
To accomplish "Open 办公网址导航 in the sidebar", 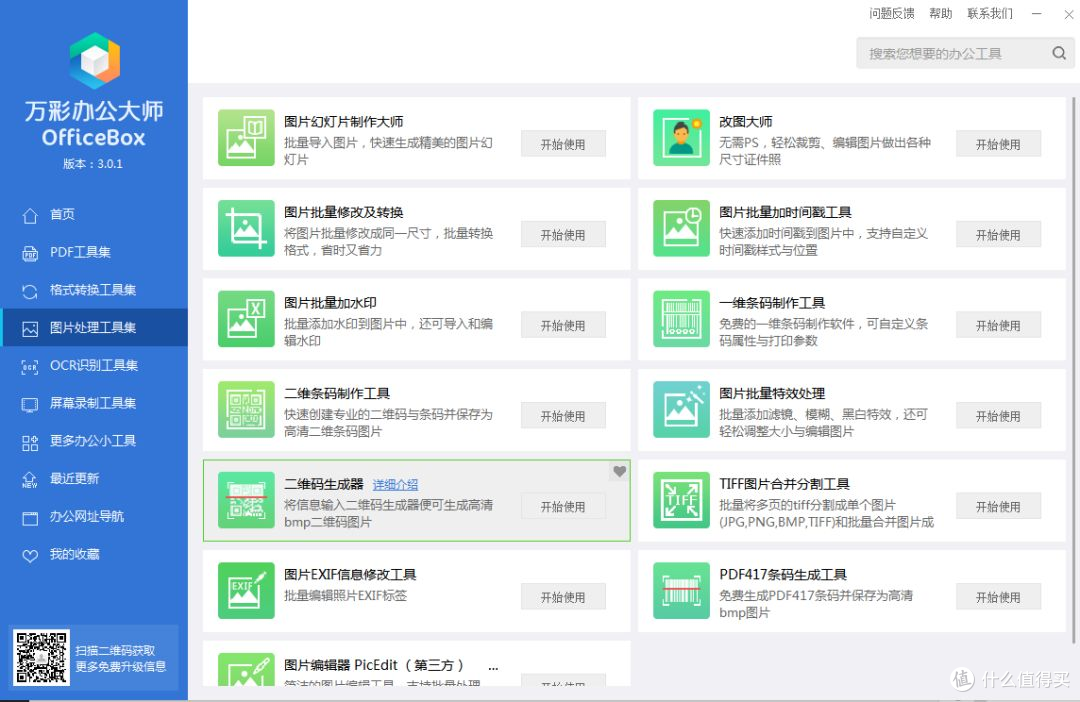I will (94, 517).
